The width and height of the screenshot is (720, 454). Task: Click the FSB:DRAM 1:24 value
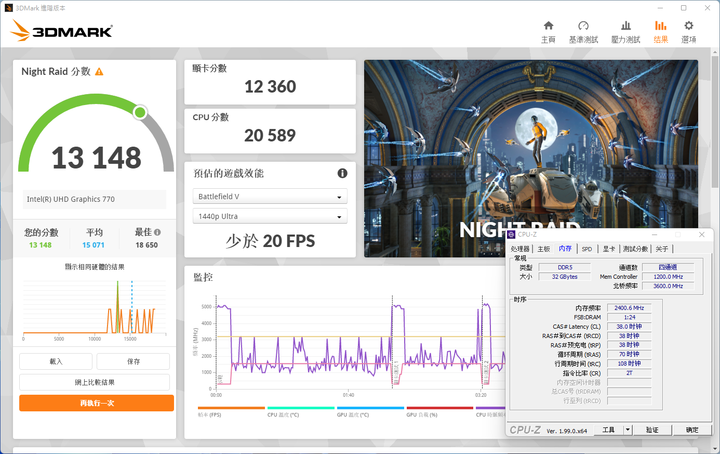tap(629, 317)
